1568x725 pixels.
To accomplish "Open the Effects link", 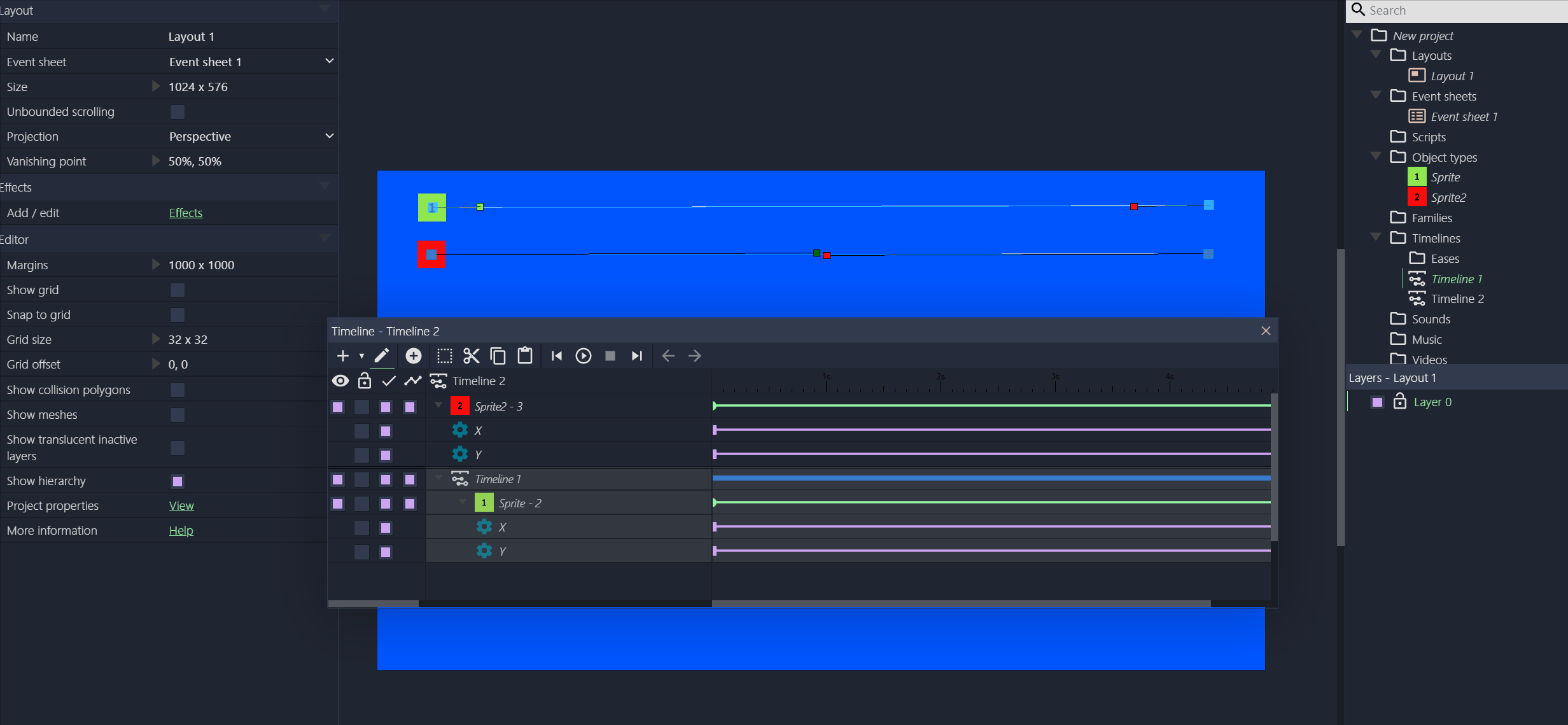I will (185, 213).
